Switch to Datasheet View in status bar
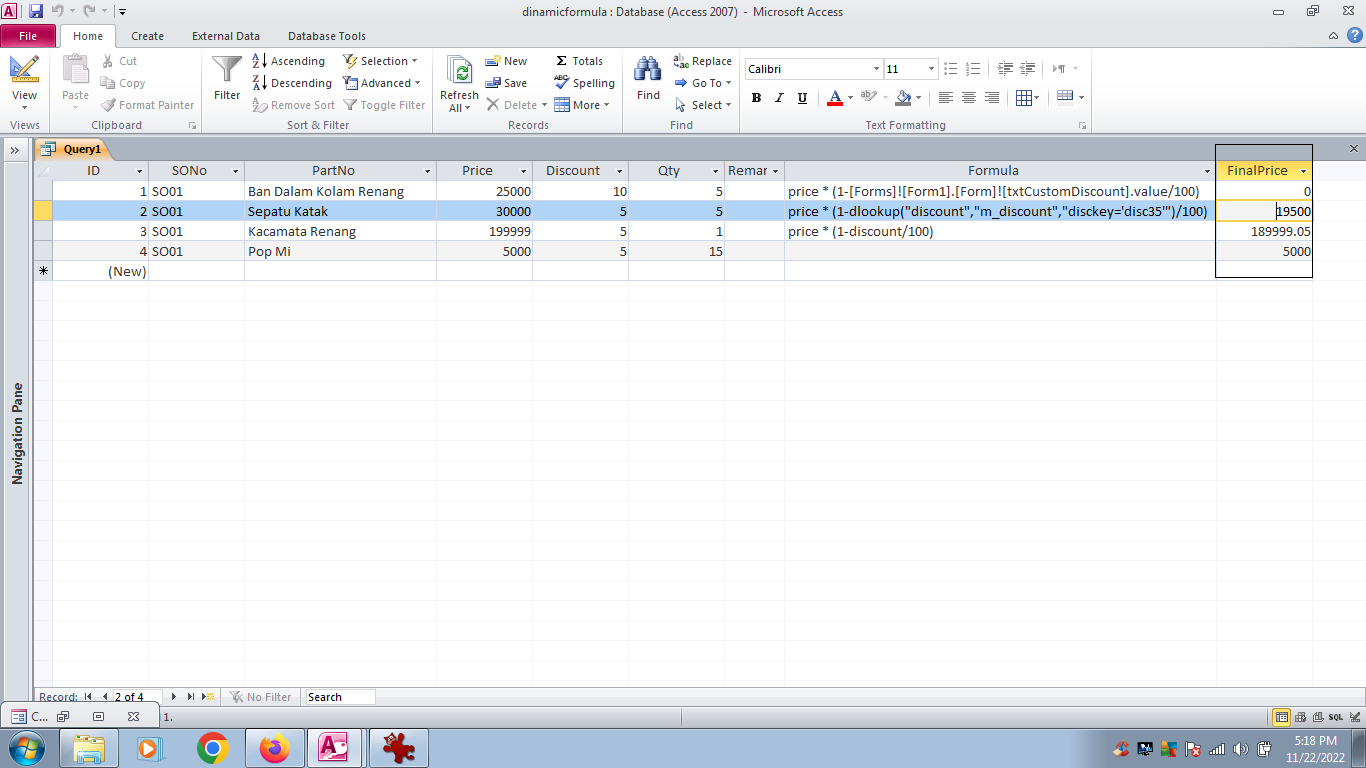Image resolution: width=1366 pixels, height=768 pixels. coord(1282,717)
